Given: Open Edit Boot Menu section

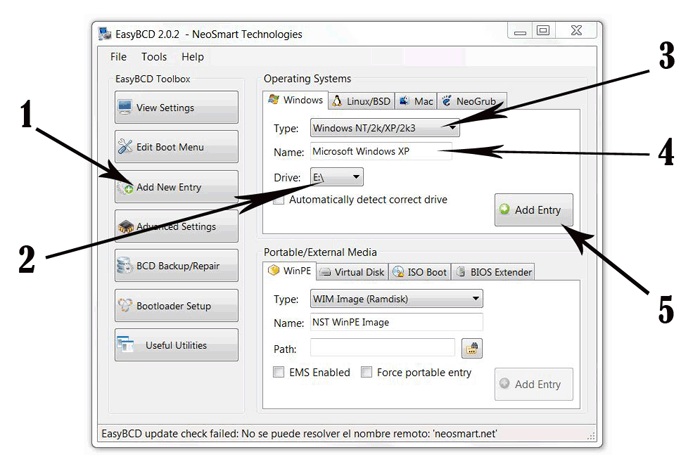Looking at the screenshot, I should click(176, 147).
